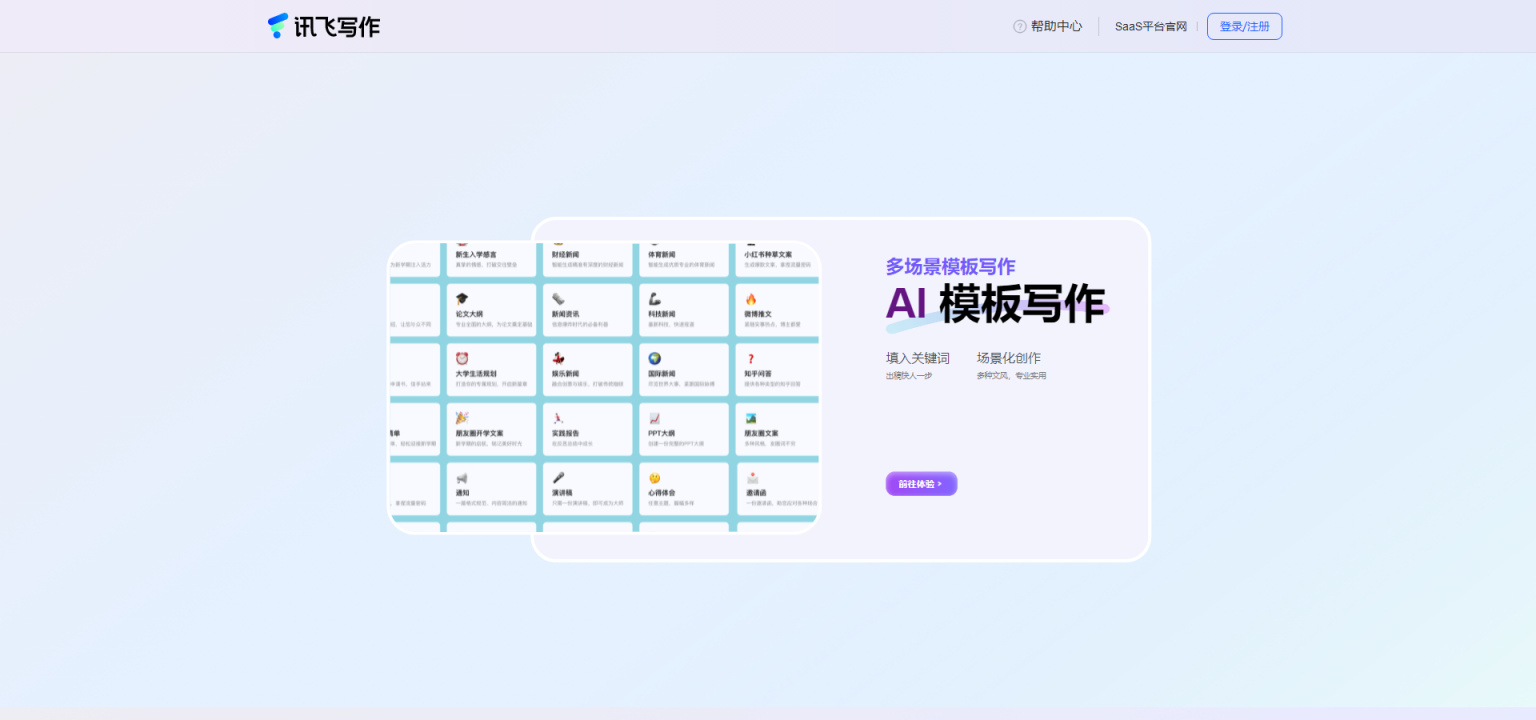
Task: Click the chart icon for PPT大纲
Action: coord(654,418)
